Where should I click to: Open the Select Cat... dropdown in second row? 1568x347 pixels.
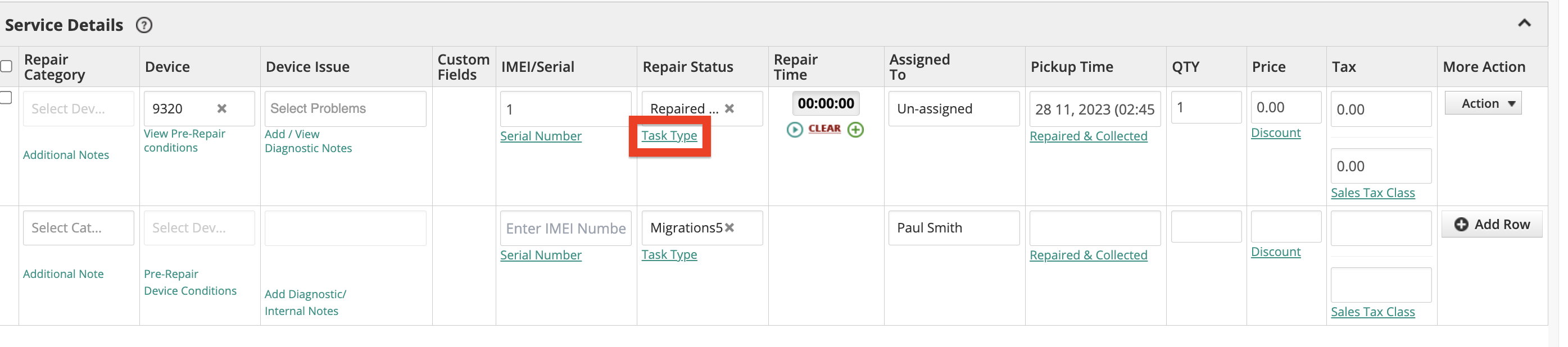[x=79, y=228]
